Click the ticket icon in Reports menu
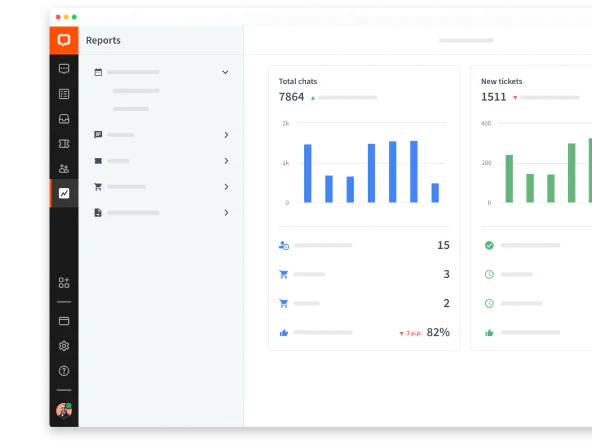The height and width of the screenshot is (444, 592). click(98, 161)
